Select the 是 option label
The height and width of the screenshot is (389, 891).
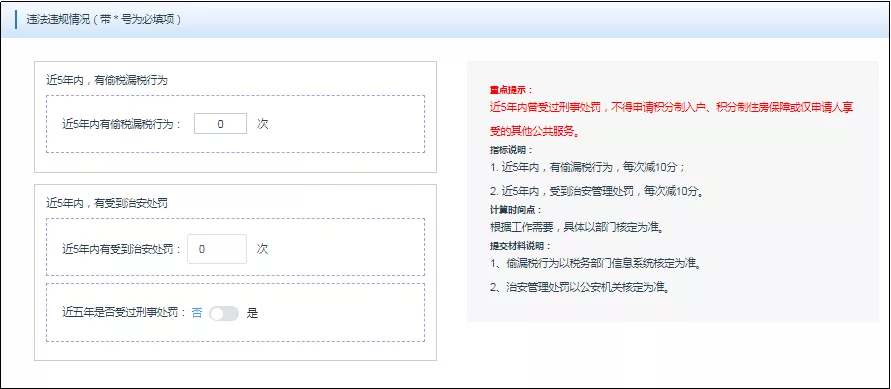coord(252,313)
